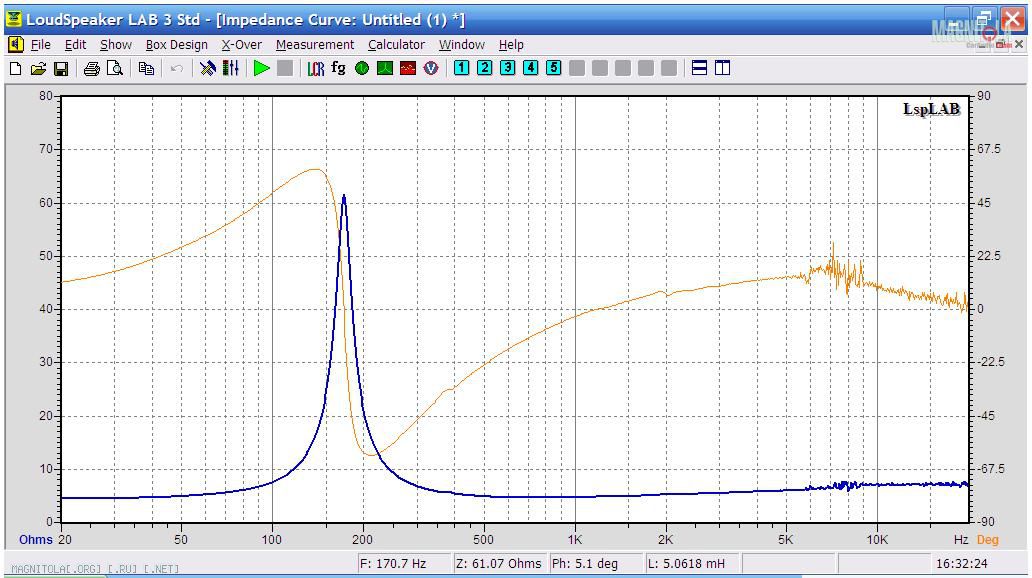Click the blue 'Ohms' axis label

point(36,540)
